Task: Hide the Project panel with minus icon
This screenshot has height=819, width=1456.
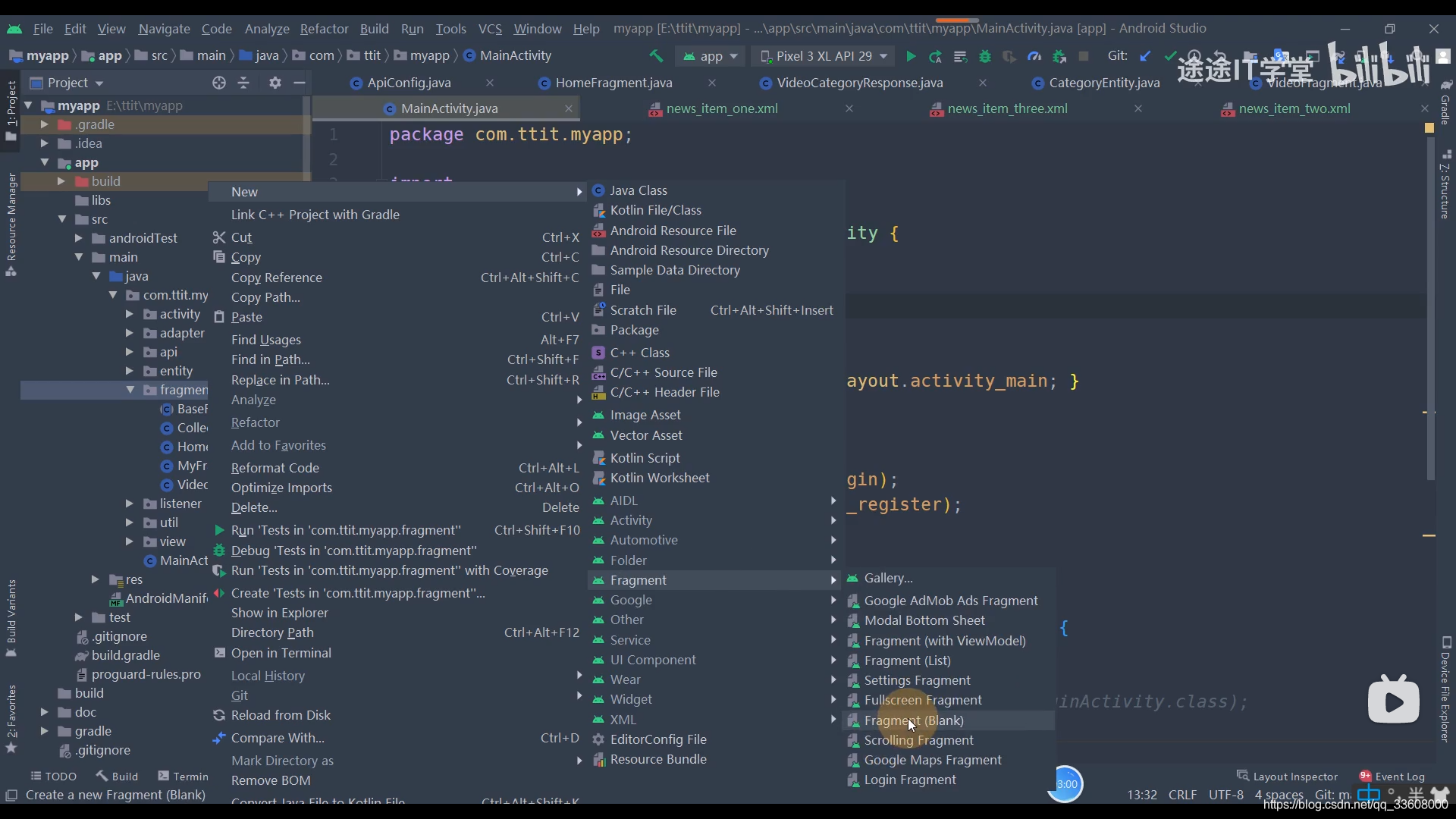Action: (x=300, y=83)
